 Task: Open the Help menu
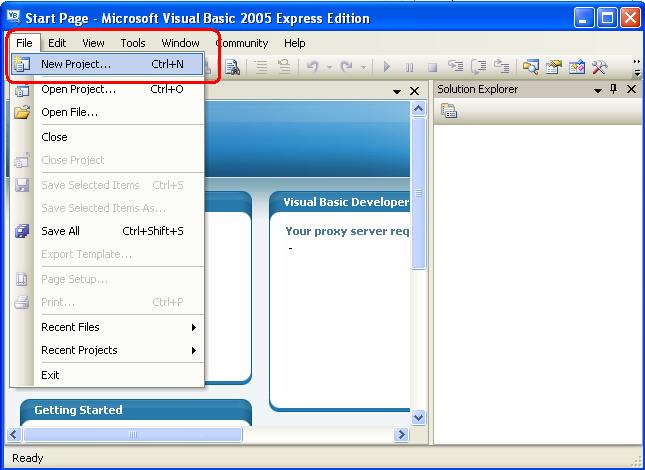click(x=295, y=43)
